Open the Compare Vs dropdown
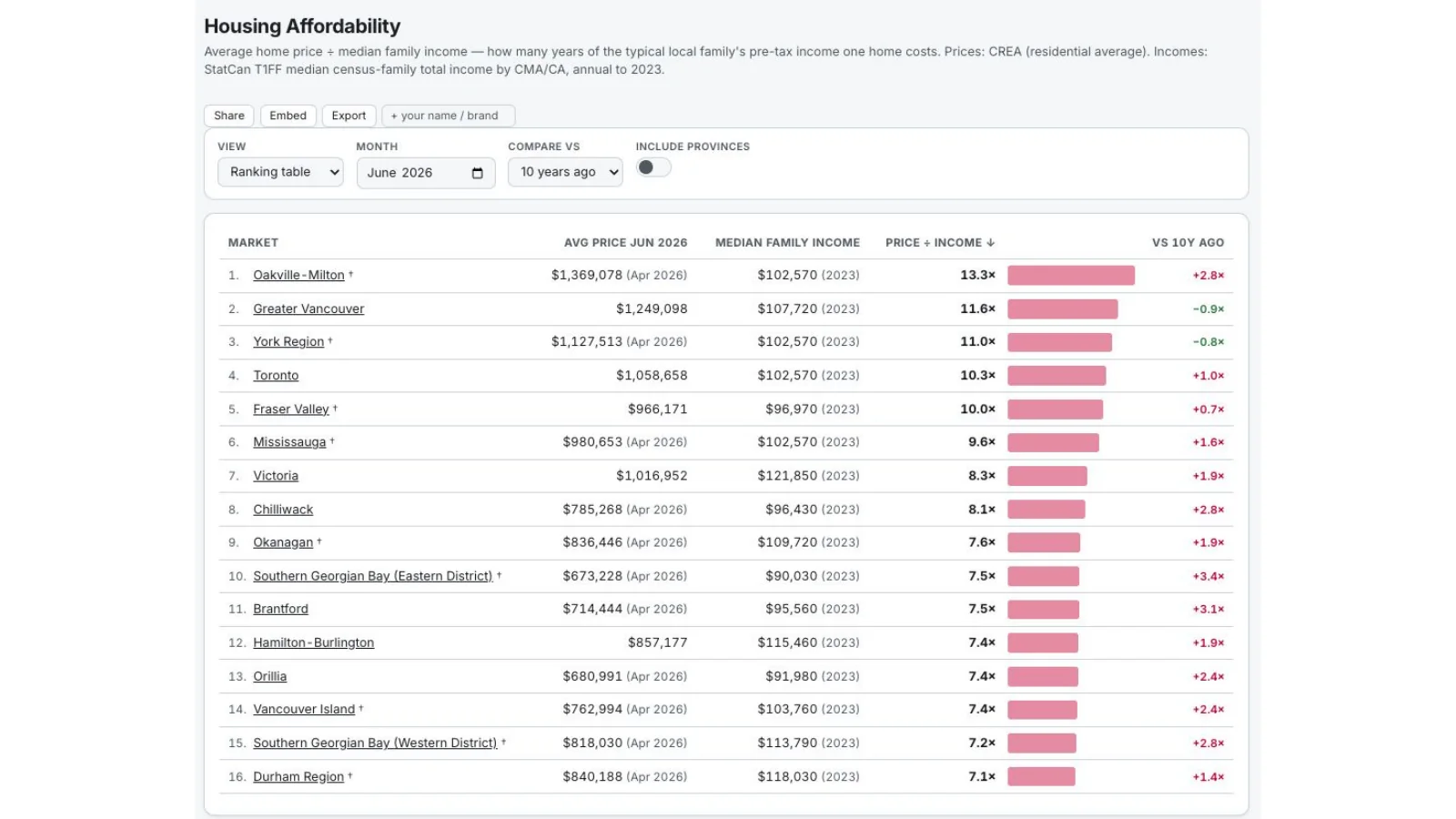1456x819 pixels. click(x=565, y=172)
